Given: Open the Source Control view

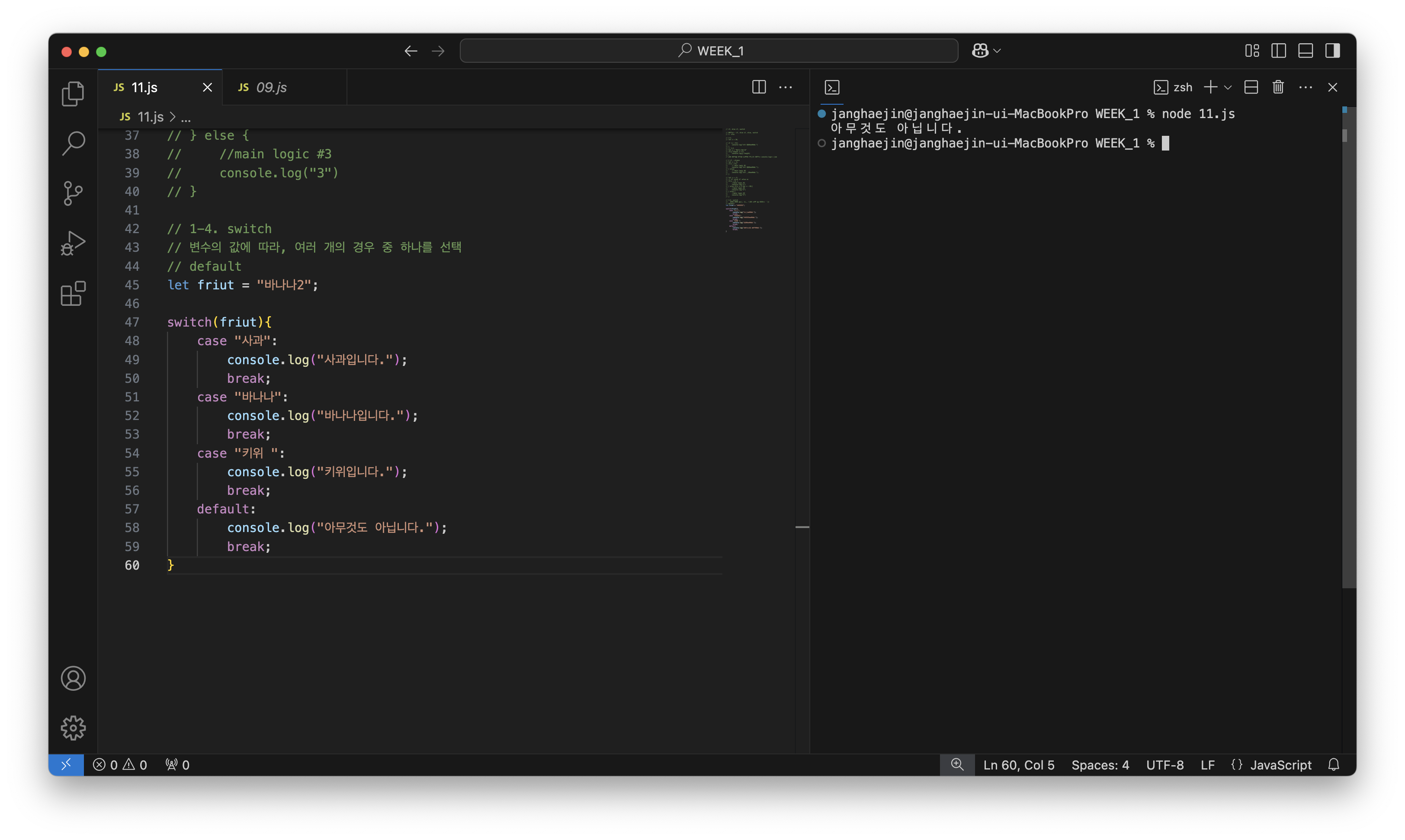Looking at the screenshot, I should (x=73, y=193).
